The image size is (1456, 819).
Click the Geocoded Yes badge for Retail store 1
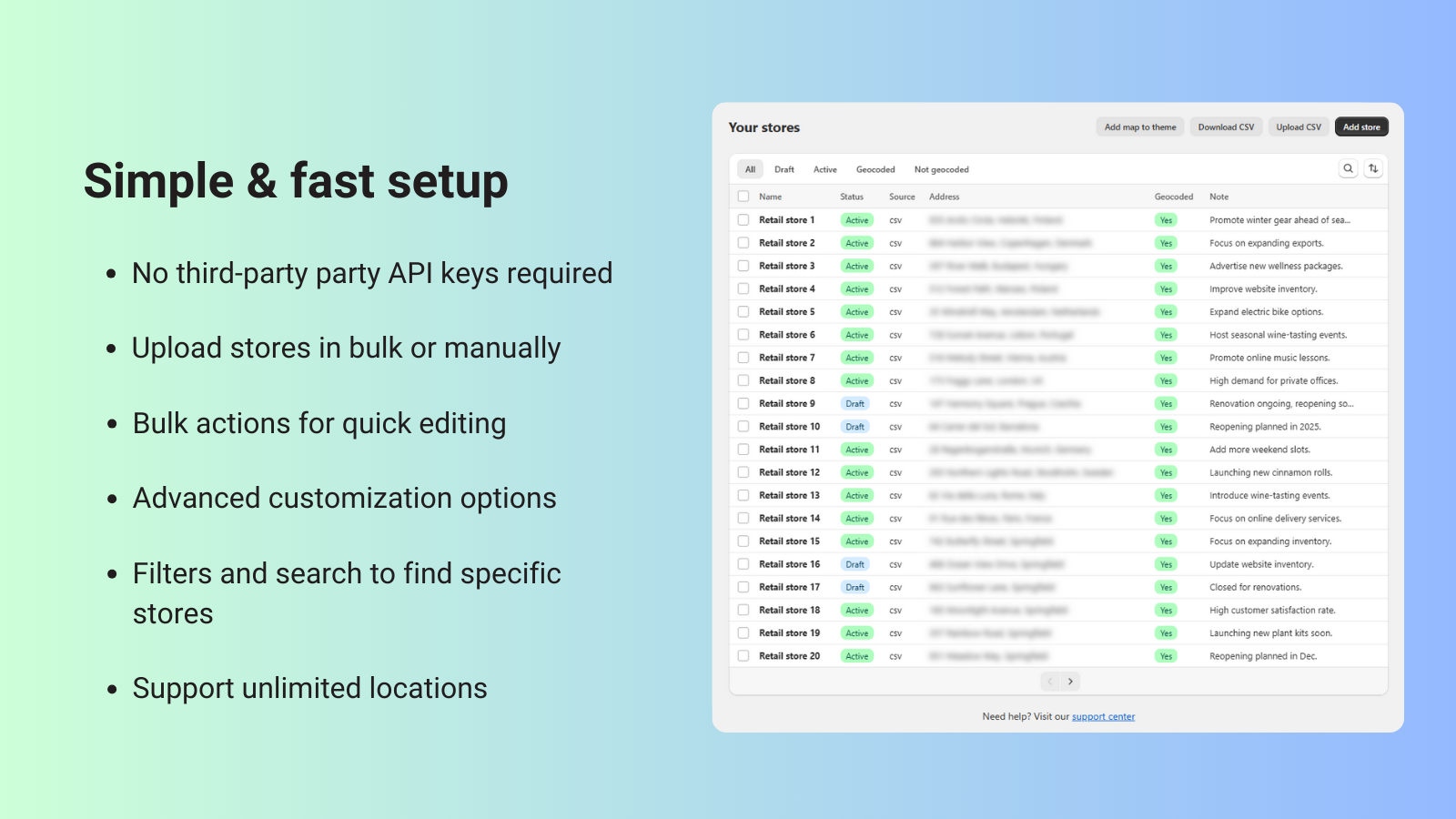1166,219
